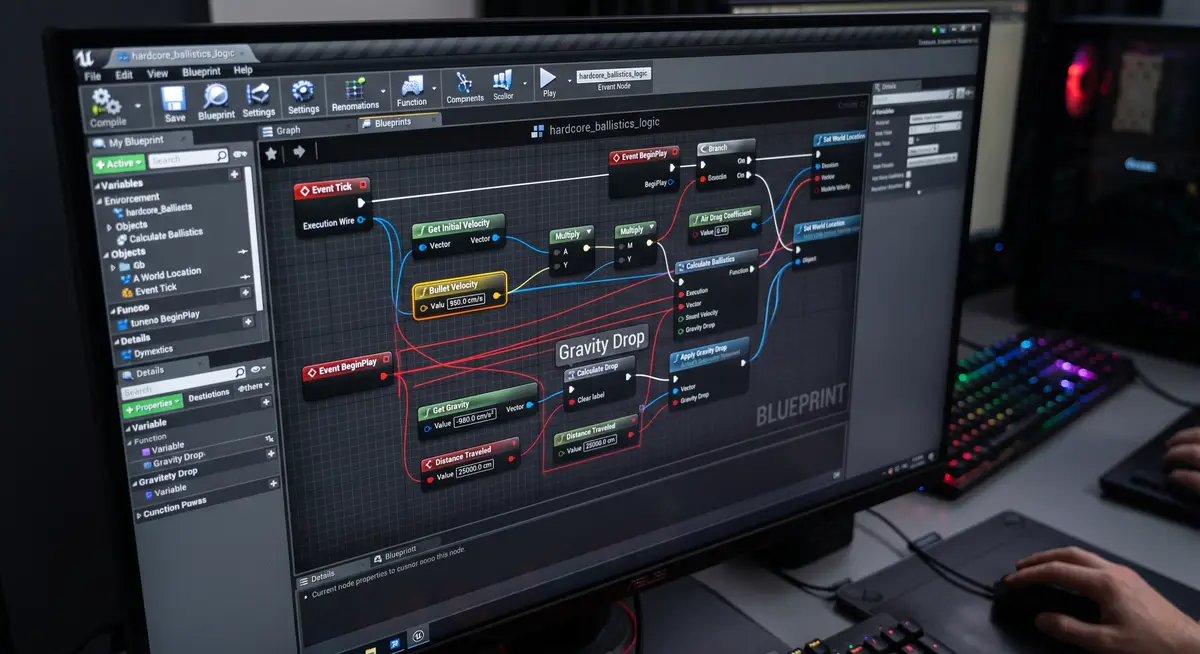The height and width of the screenshot is (654, 1200).
Task: Click the Blueprint magnifier toolbar icon
Action: 216,97
